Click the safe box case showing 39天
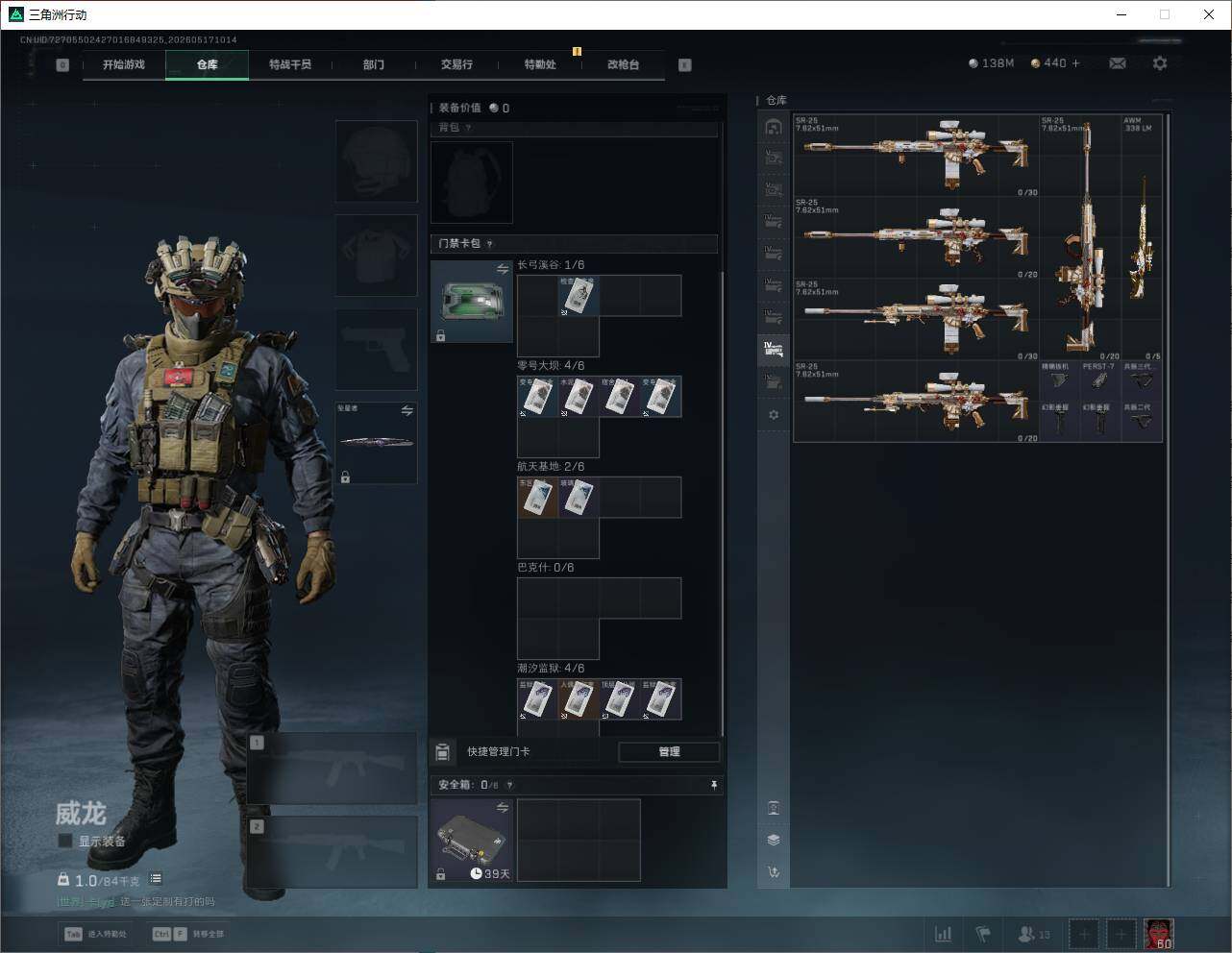Image resolution: width=1232 pixels, height=953 pixels. 471,840
